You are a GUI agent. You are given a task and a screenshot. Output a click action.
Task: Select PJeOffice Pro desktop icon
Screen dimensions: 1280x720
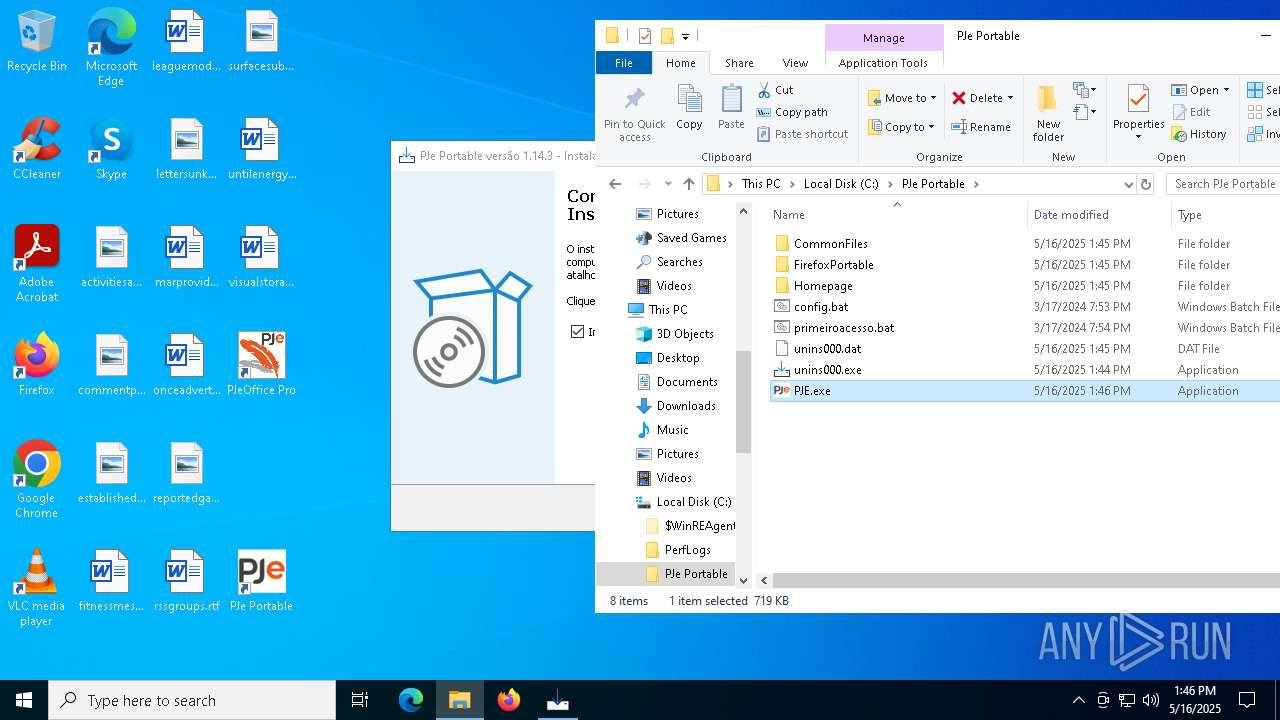[x=261, y=365]
